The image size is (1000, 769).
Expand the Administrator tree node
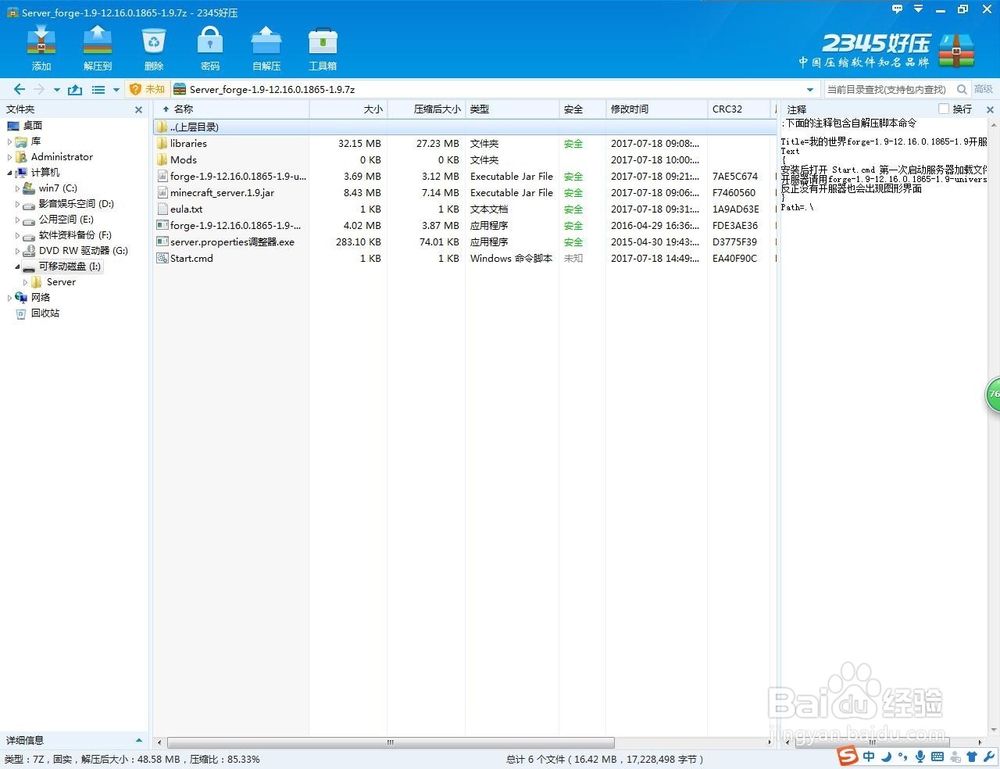point(10,157)
